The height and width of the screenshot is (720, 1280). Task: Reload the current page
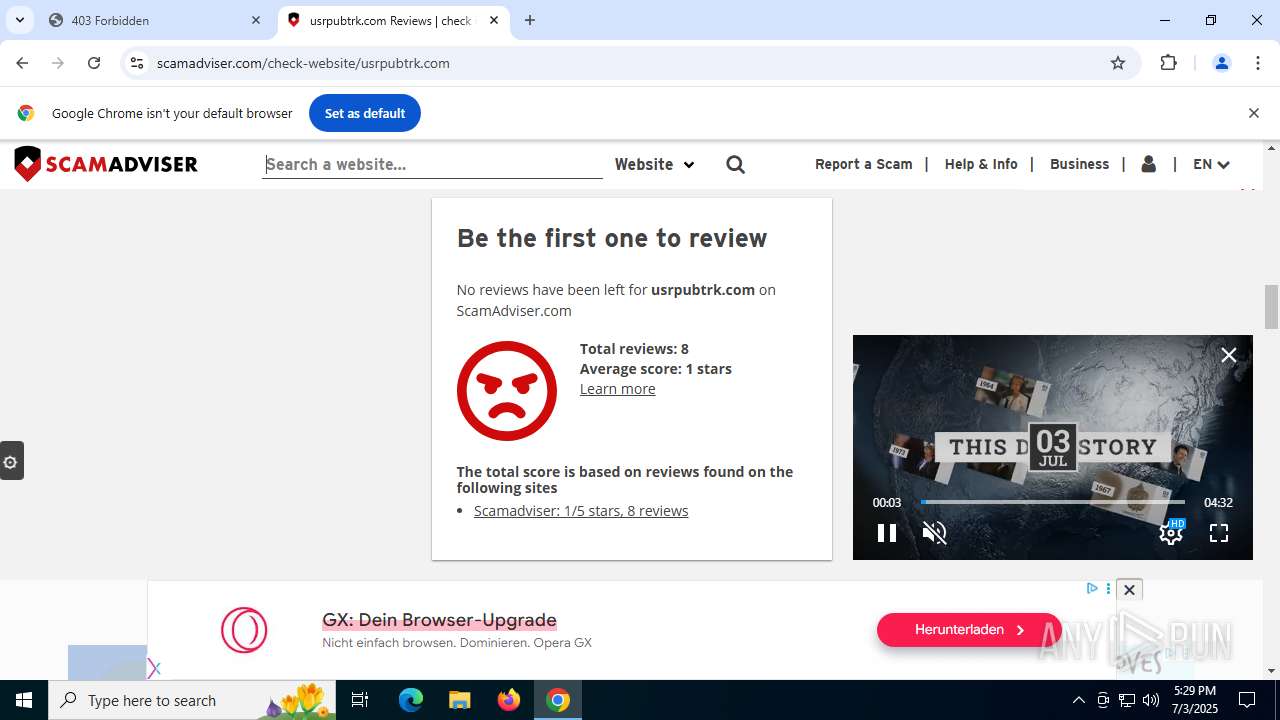pyautogui.click(x=94, y=63)
